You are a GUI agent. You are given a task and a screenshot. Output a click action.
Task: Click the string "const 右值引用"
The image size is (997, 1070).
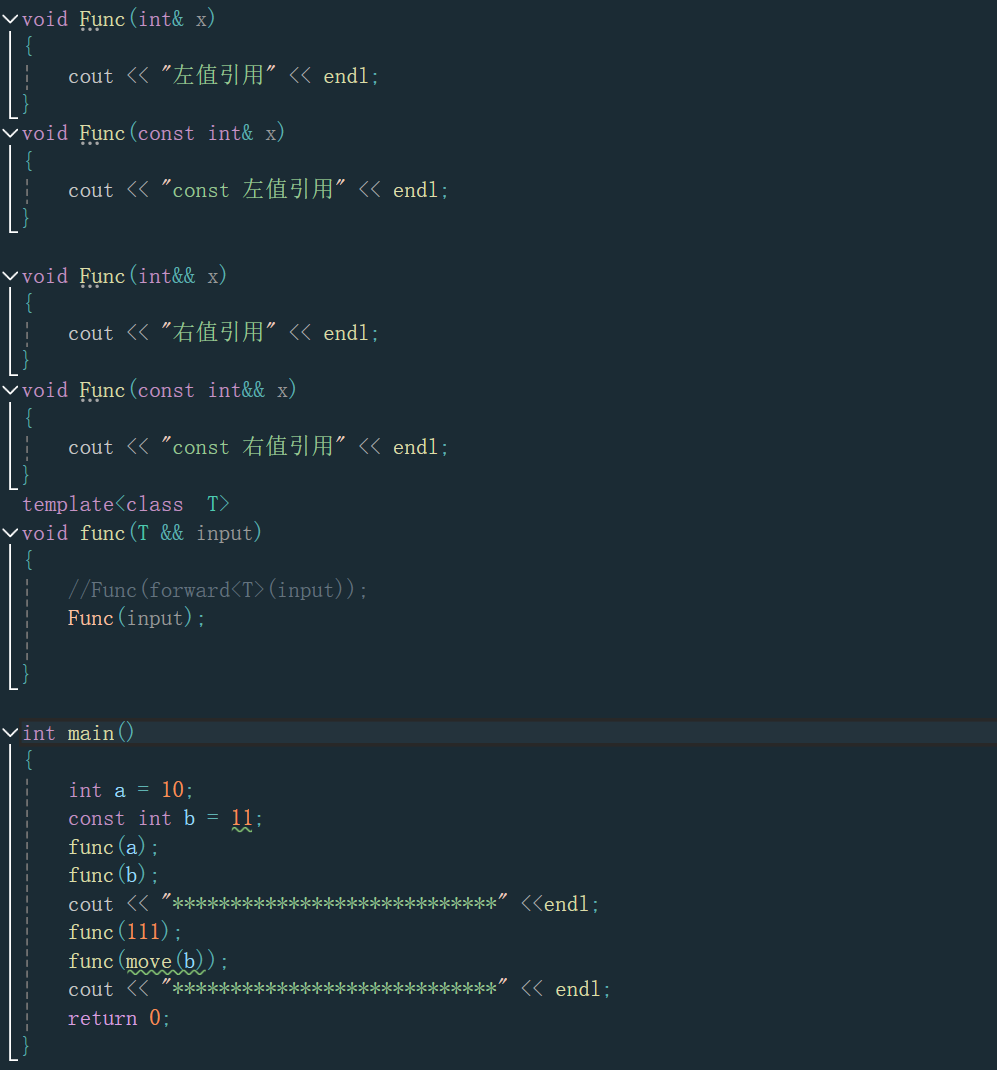(x=253, y=446)
